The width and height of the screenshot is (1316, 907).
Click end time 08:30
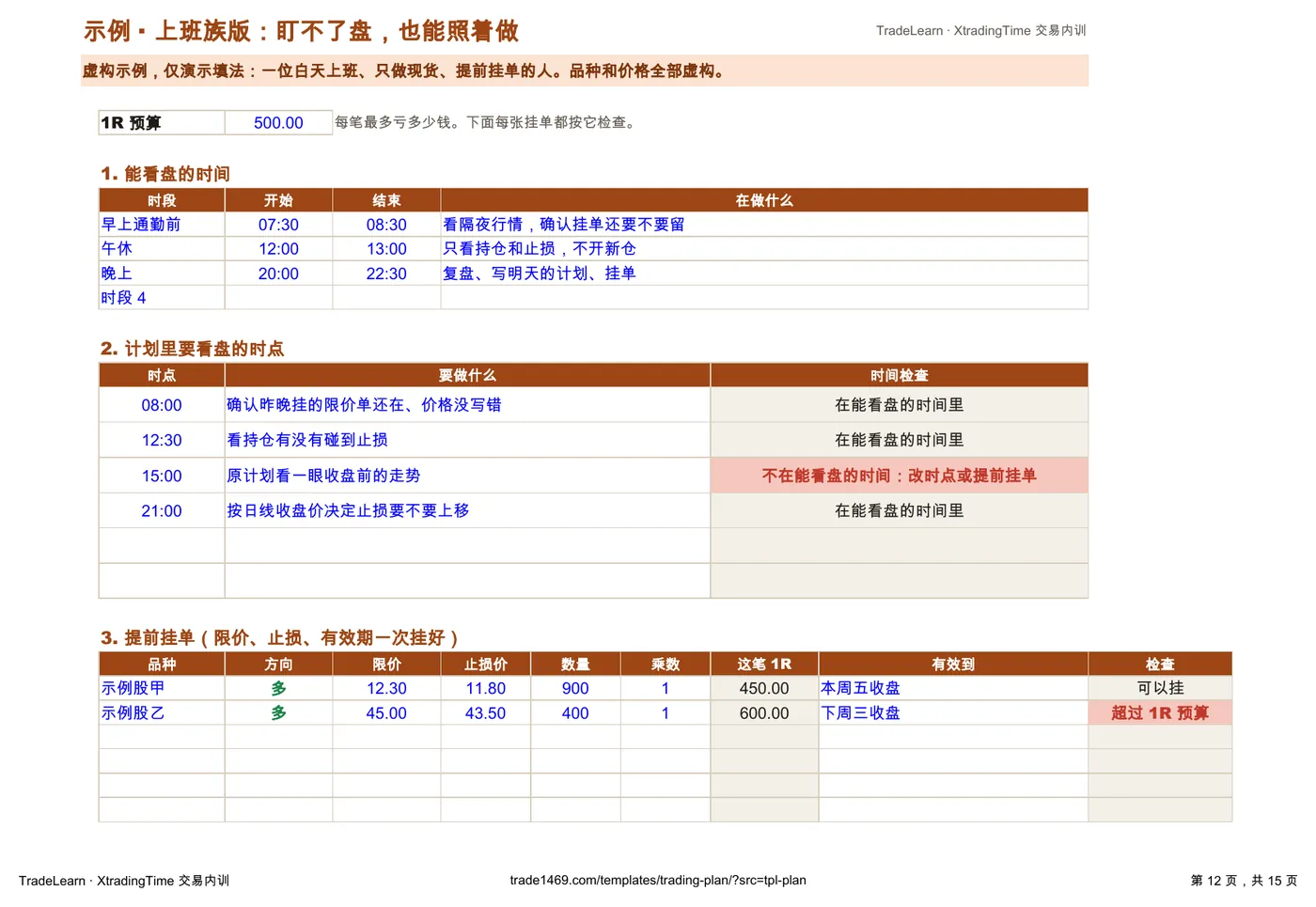tap(386, 225)
